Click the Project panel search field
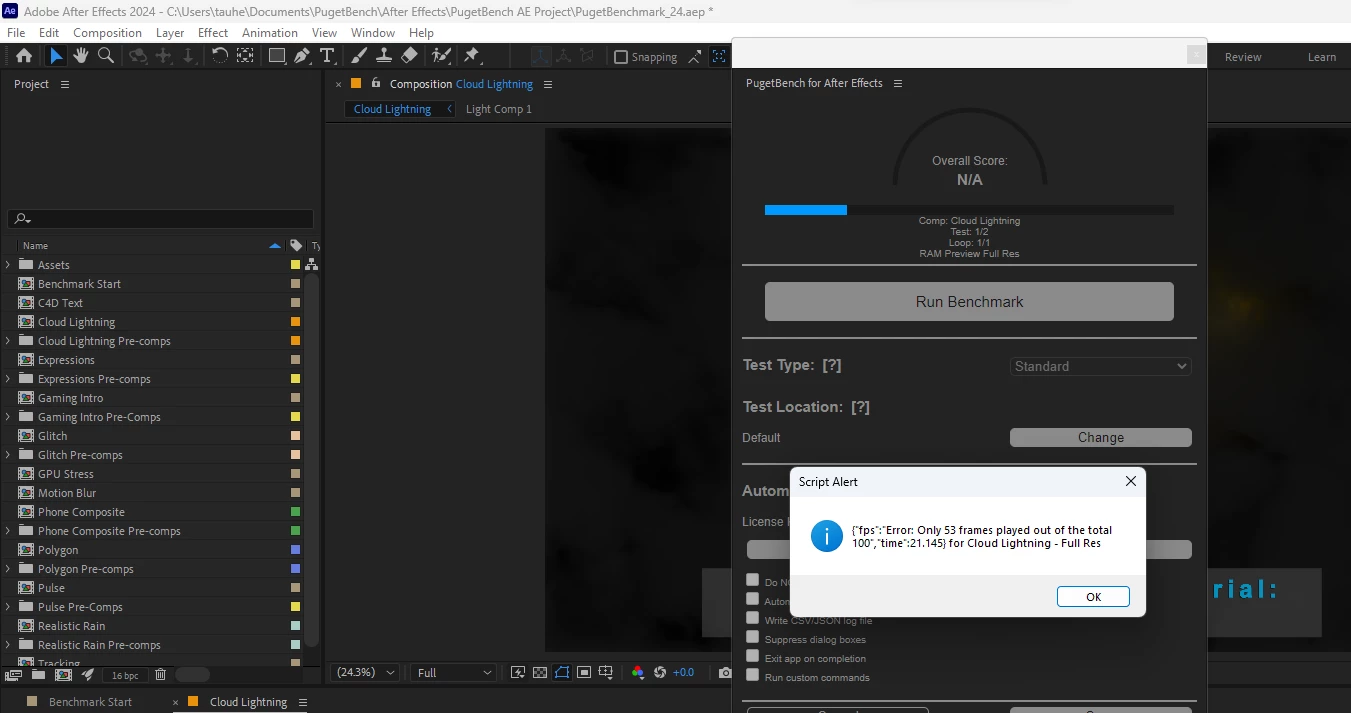The width and height of the screenshot is (1351, 713). click(x=161, y=219)
